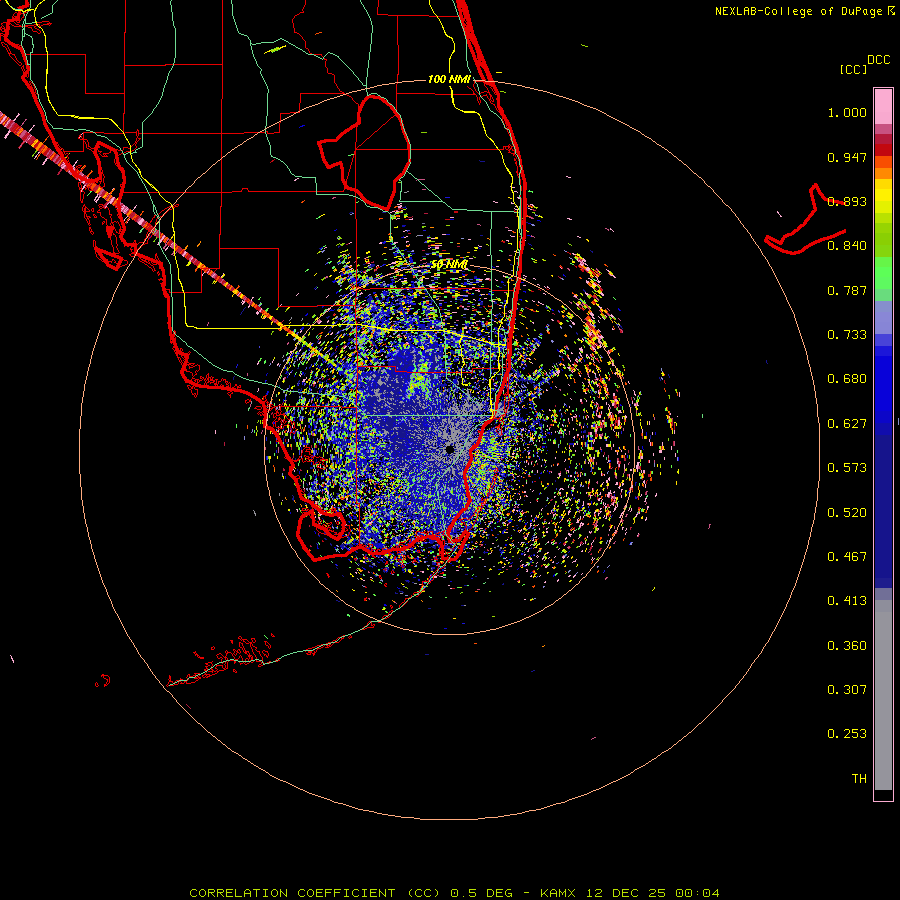
Task: Click the 00:04 timestamp in the caption
Action: pyautogui.click(x=697, y=893)
